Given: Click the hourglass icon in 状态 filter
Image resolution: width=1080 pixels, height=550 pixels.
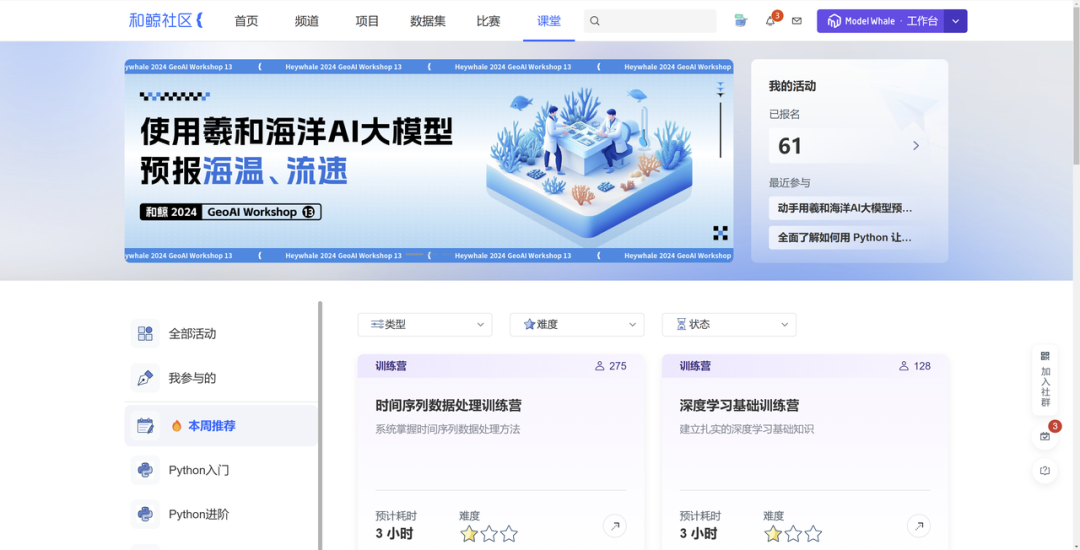Looking at the screenshot, I should click(x=681, y=324).
